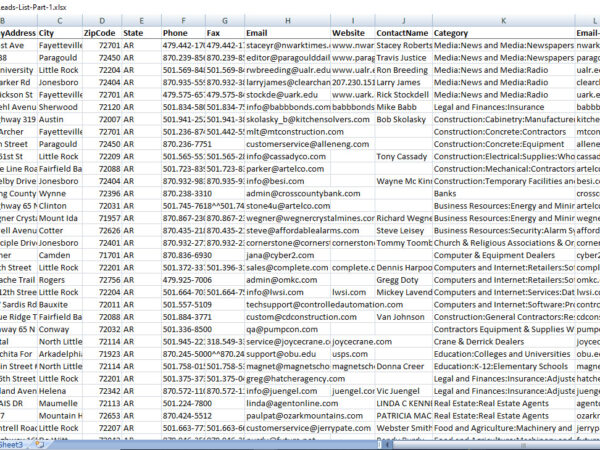Select the 'Bauxite' city cell
The width and height of the screenshot is (600, 450).
[x=60, y=305]
